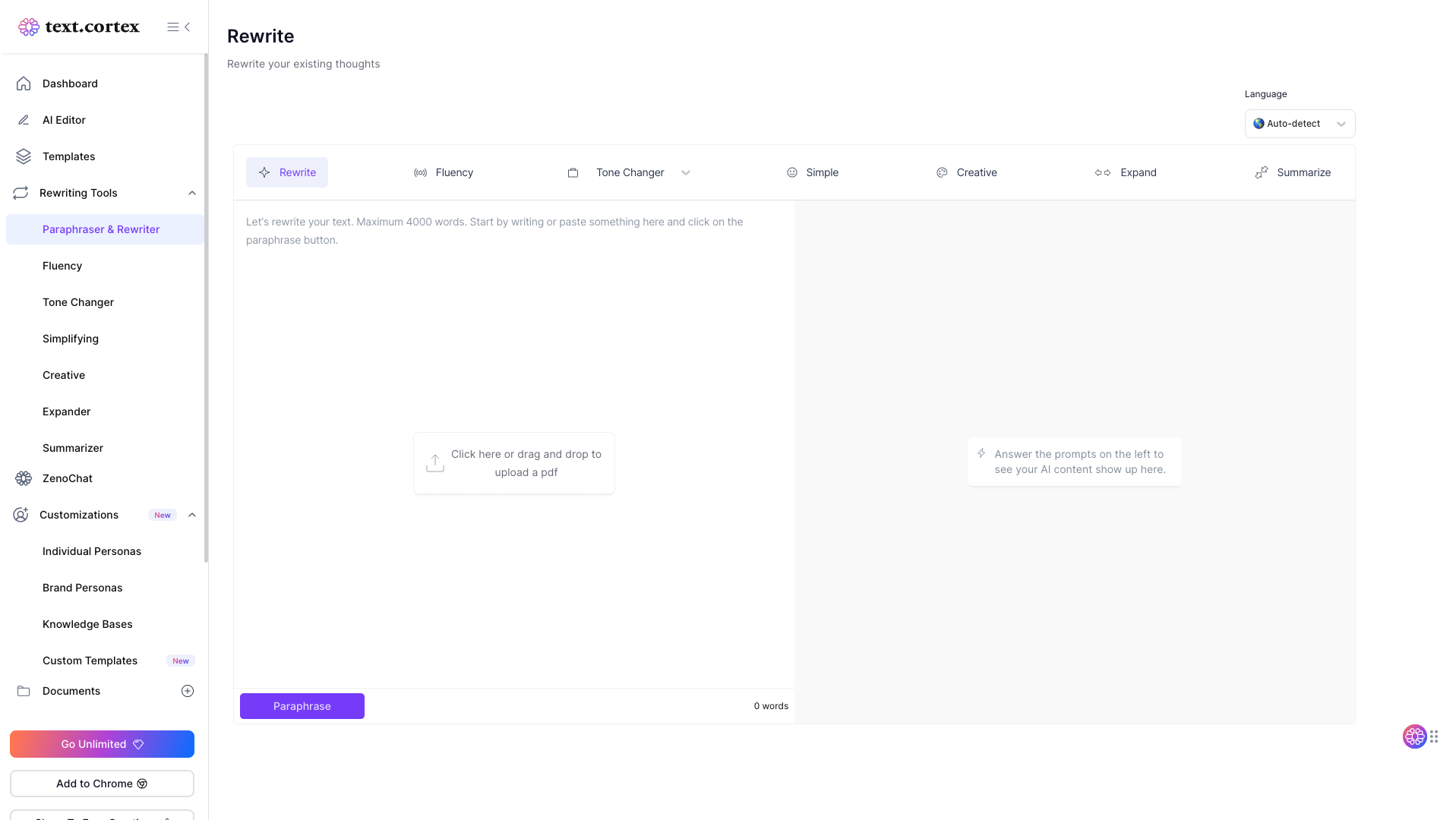Open the Language Auto-detect dropdown
The height and width of the screenshot is (820, 1456).
pyautogui.click(x=1299, y=124)
